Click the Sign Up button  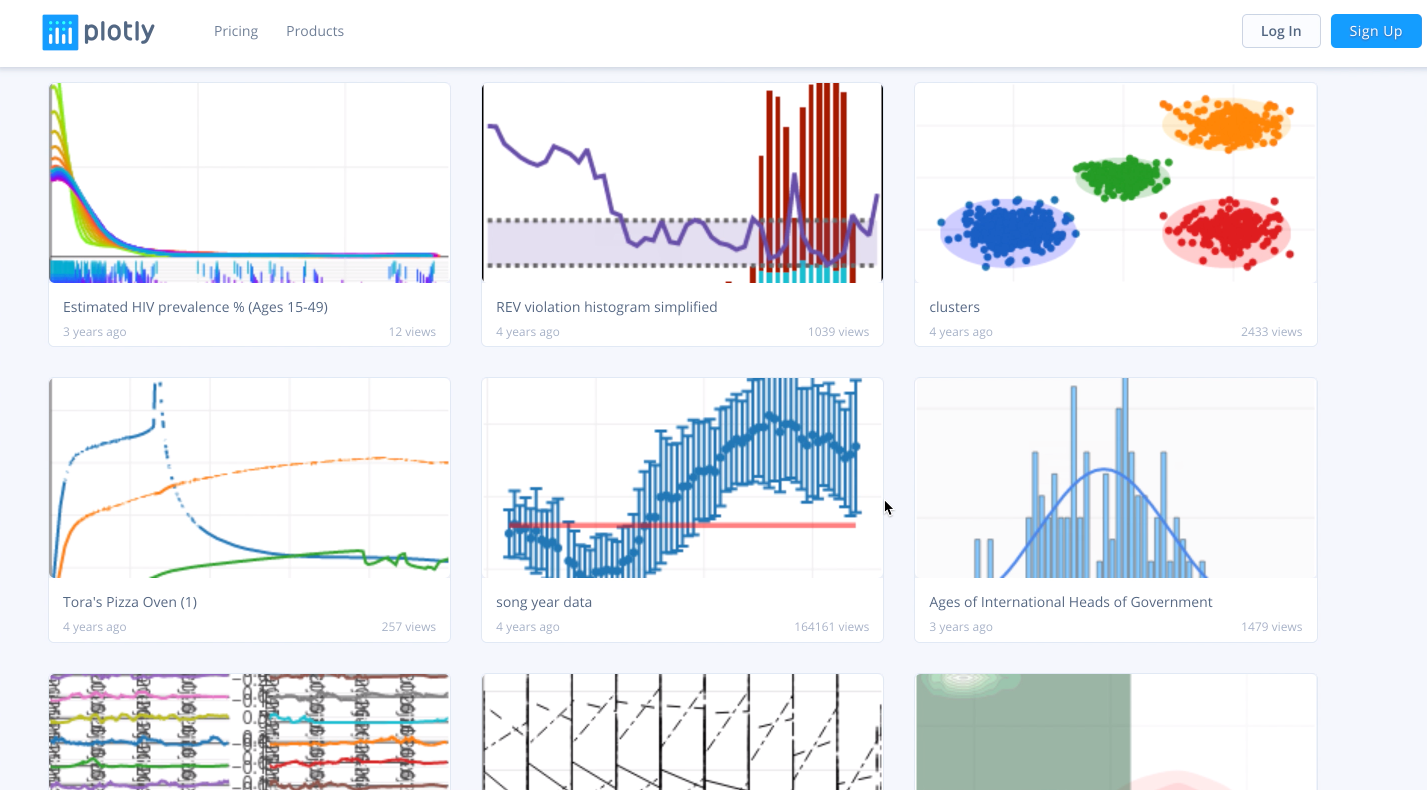1375,31
